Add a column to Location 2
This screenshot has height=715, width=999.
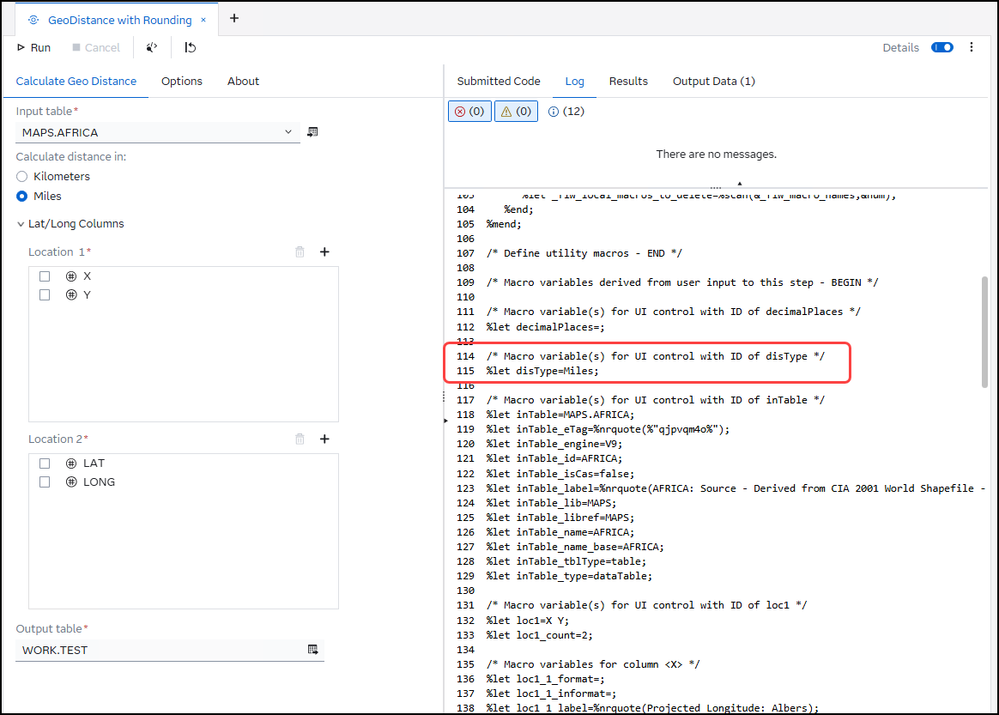pos(324,439)
